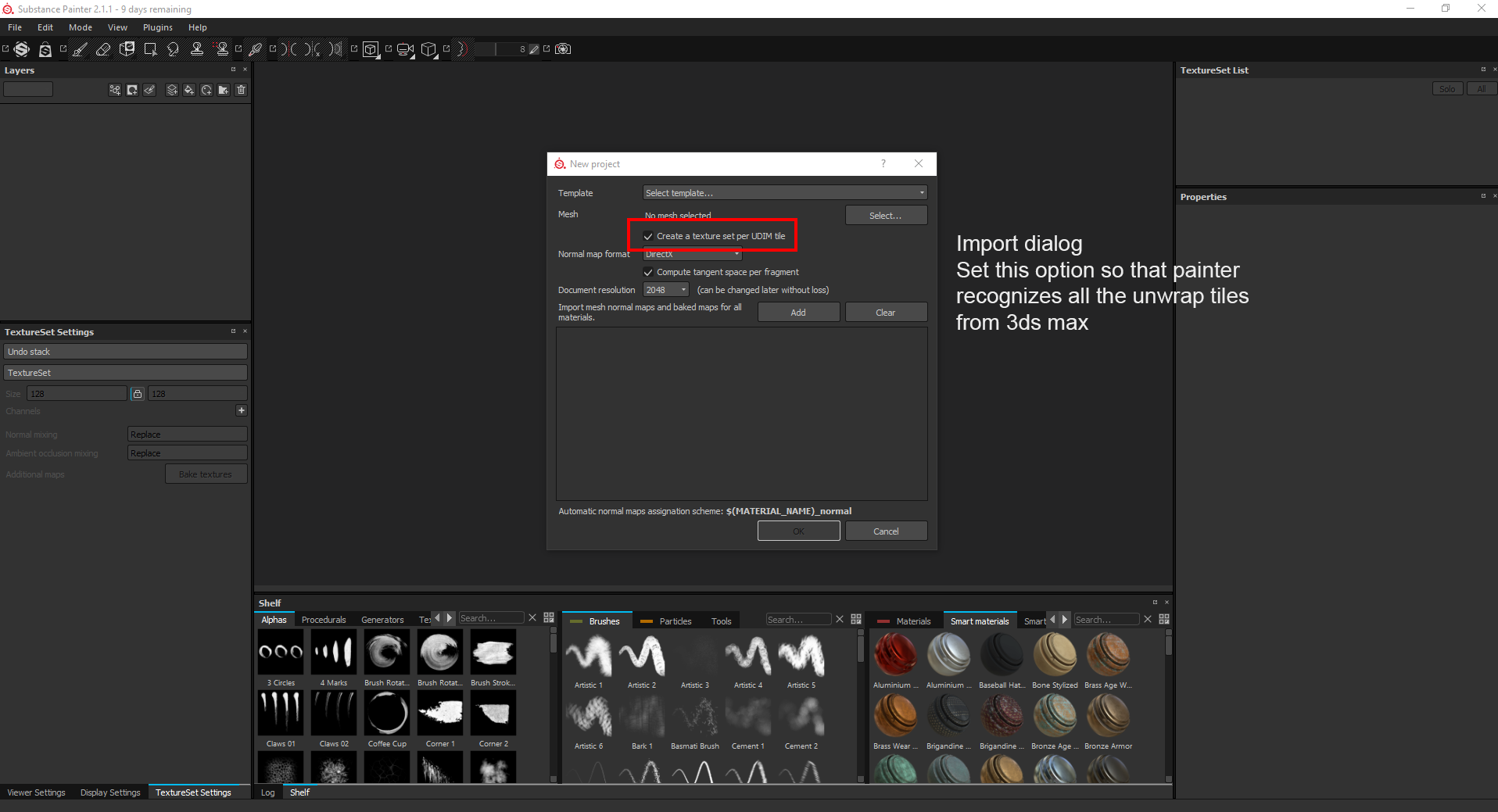Open the render Iray camera icon
This screenshot has width=1498, height=812.
(x=563, y=49)
